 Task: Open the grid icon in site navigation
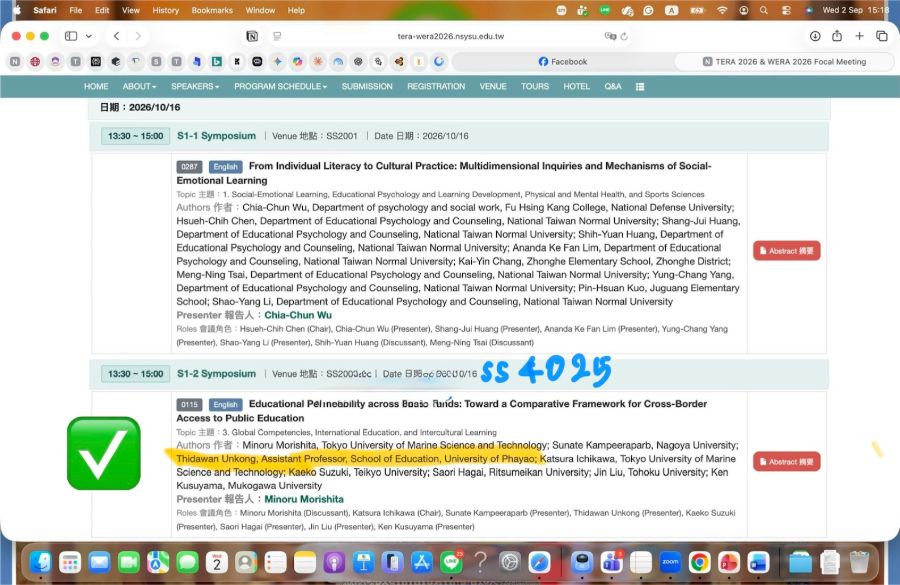[640, 87]
